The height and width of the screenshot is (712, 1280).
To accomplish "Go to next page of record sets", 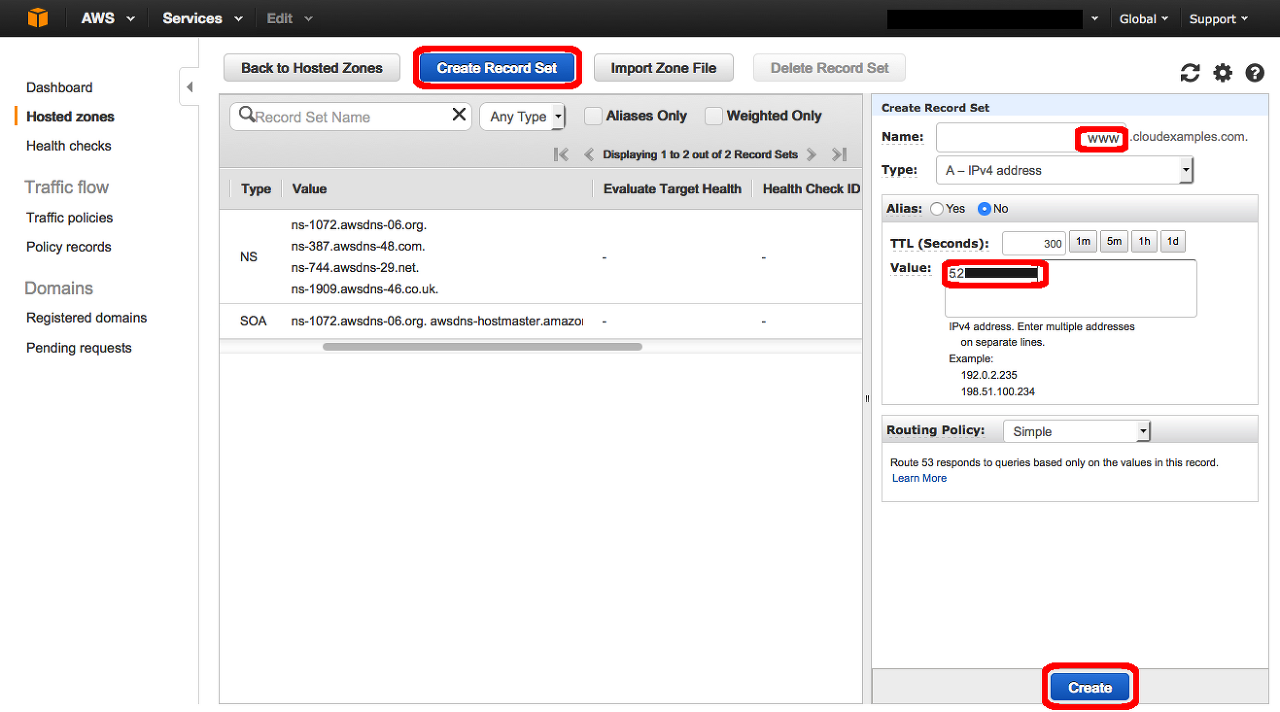I will [x=811, y=154].
